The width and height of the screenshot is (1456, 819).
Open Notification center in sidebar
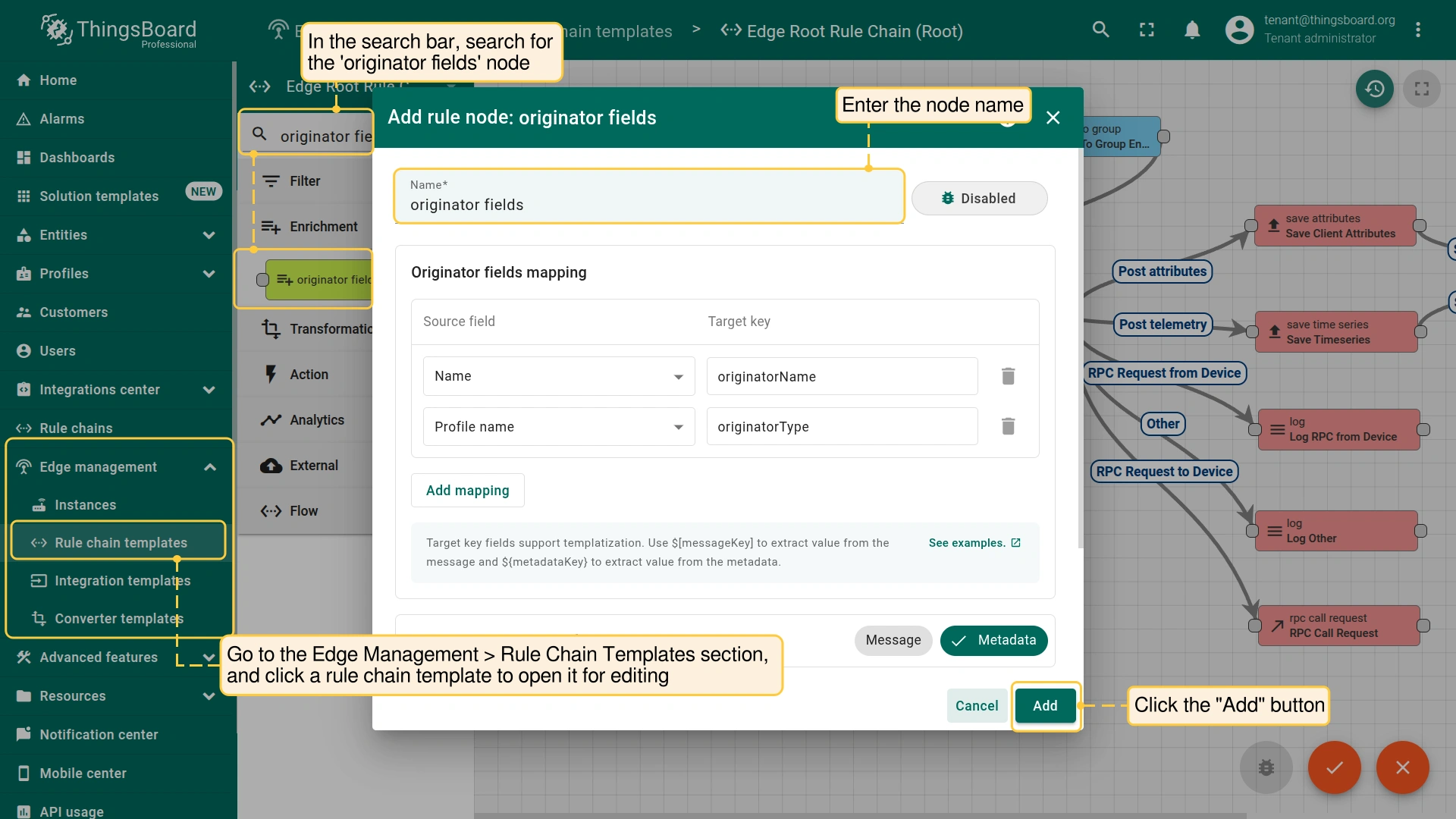pos(117,735)
